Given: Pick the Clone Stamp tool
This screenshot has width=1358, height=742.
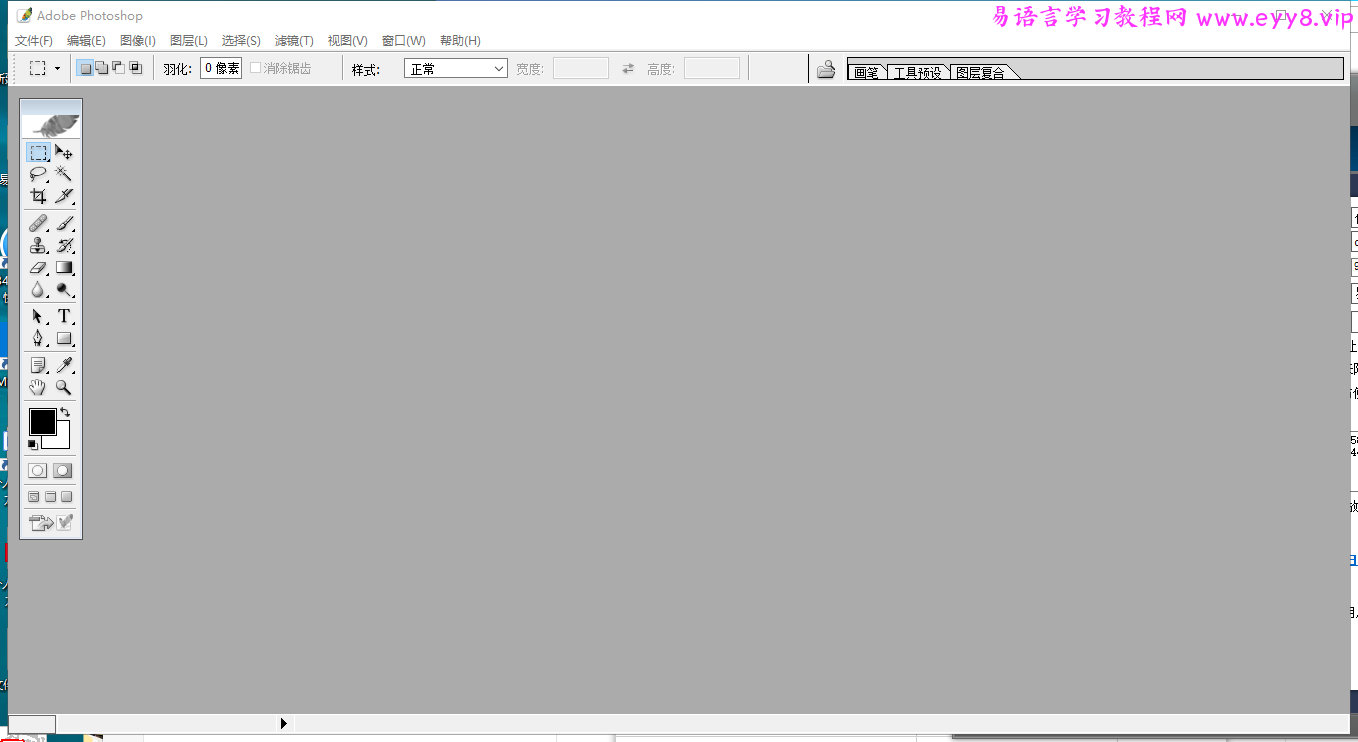Looking at the screenshot, I should pos(38,245).
